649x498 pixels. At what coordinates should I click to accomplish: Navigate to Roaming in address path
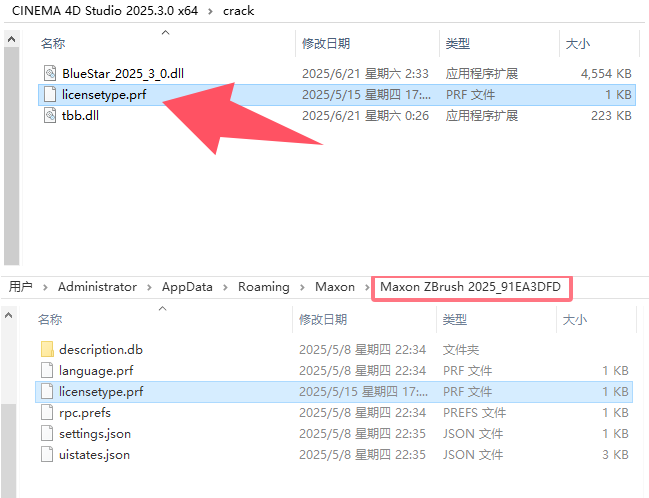coord(263,287)
